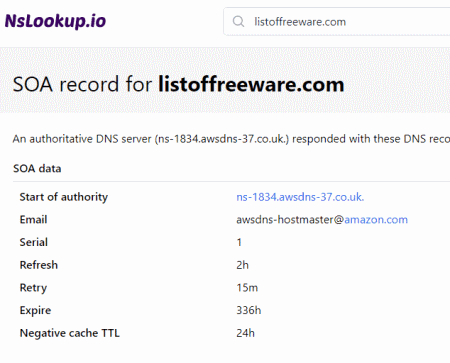Open the NsLookup.io logo home link
The image size is (450, 363).
click(x=55, y=21)
